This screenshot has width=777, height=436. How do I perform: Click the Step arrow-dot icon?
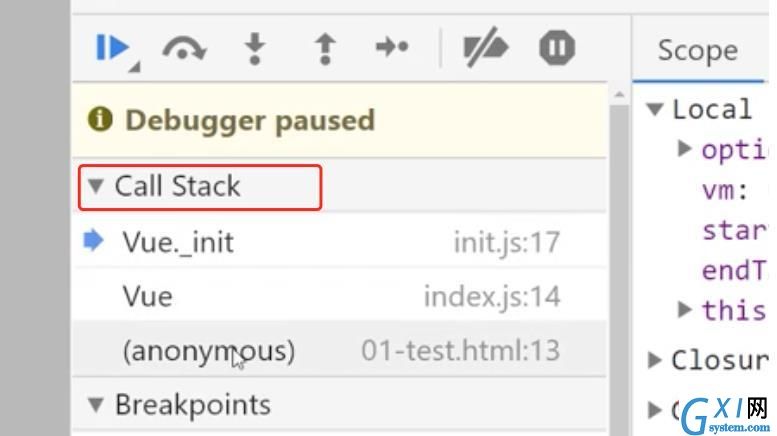pyautogui.click(x=392, y=47)
